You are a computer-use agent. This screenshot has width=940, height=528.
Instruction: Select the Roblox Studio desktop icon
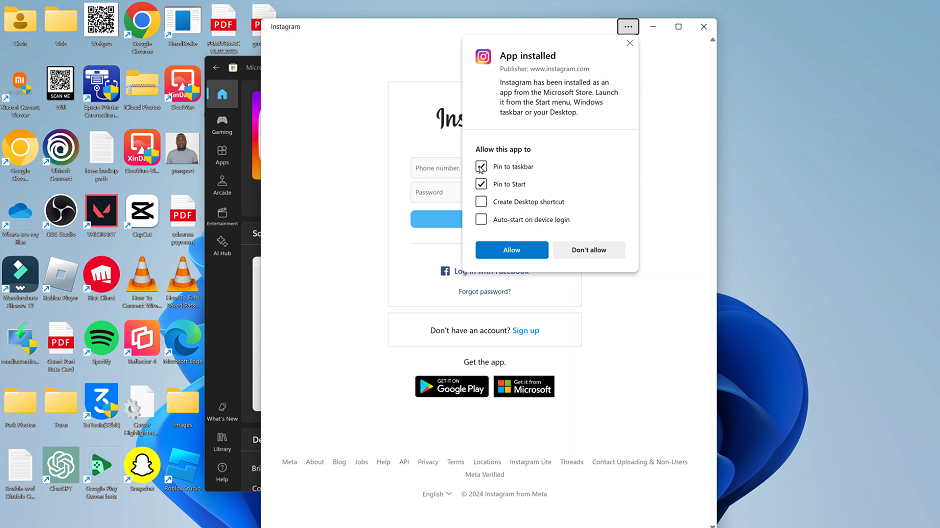[183, 470]
